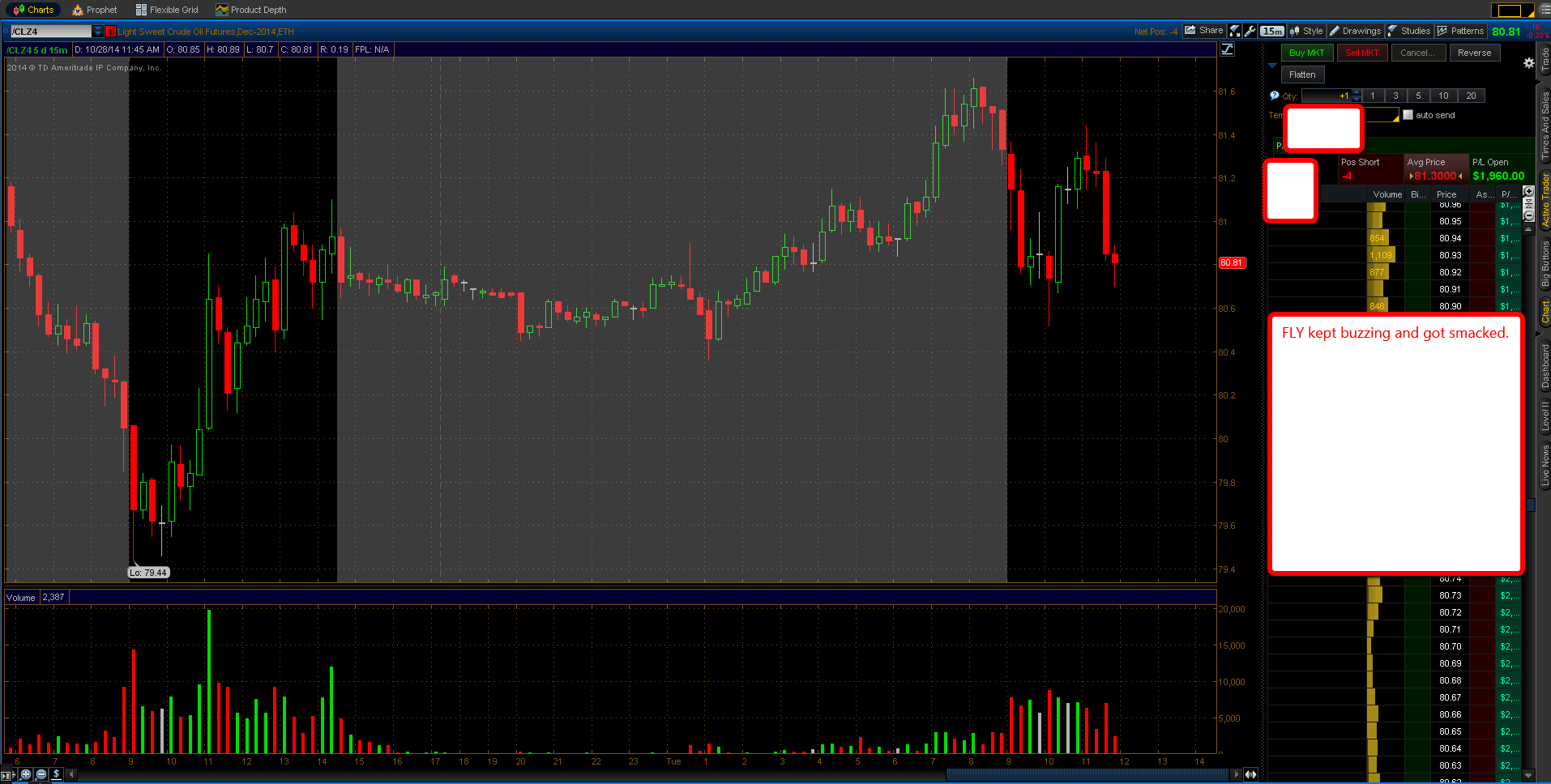Screen dimensions: 1551x784
Task: Zoom out with the price ladder magnifier minus
Action: (1529, 216)
